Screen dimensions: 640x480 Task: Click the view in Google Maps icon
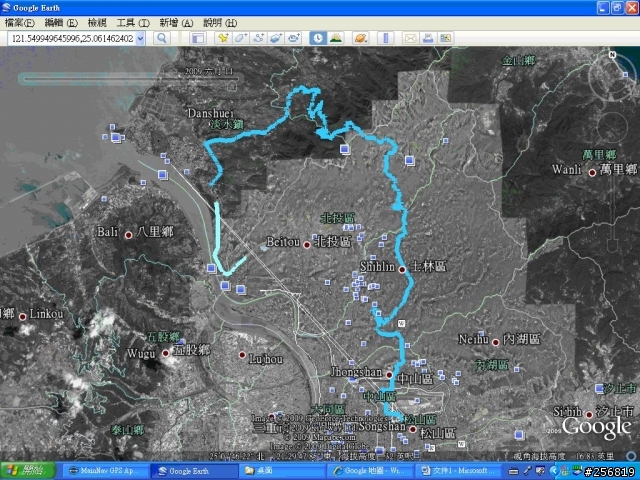tap(445, 38)
